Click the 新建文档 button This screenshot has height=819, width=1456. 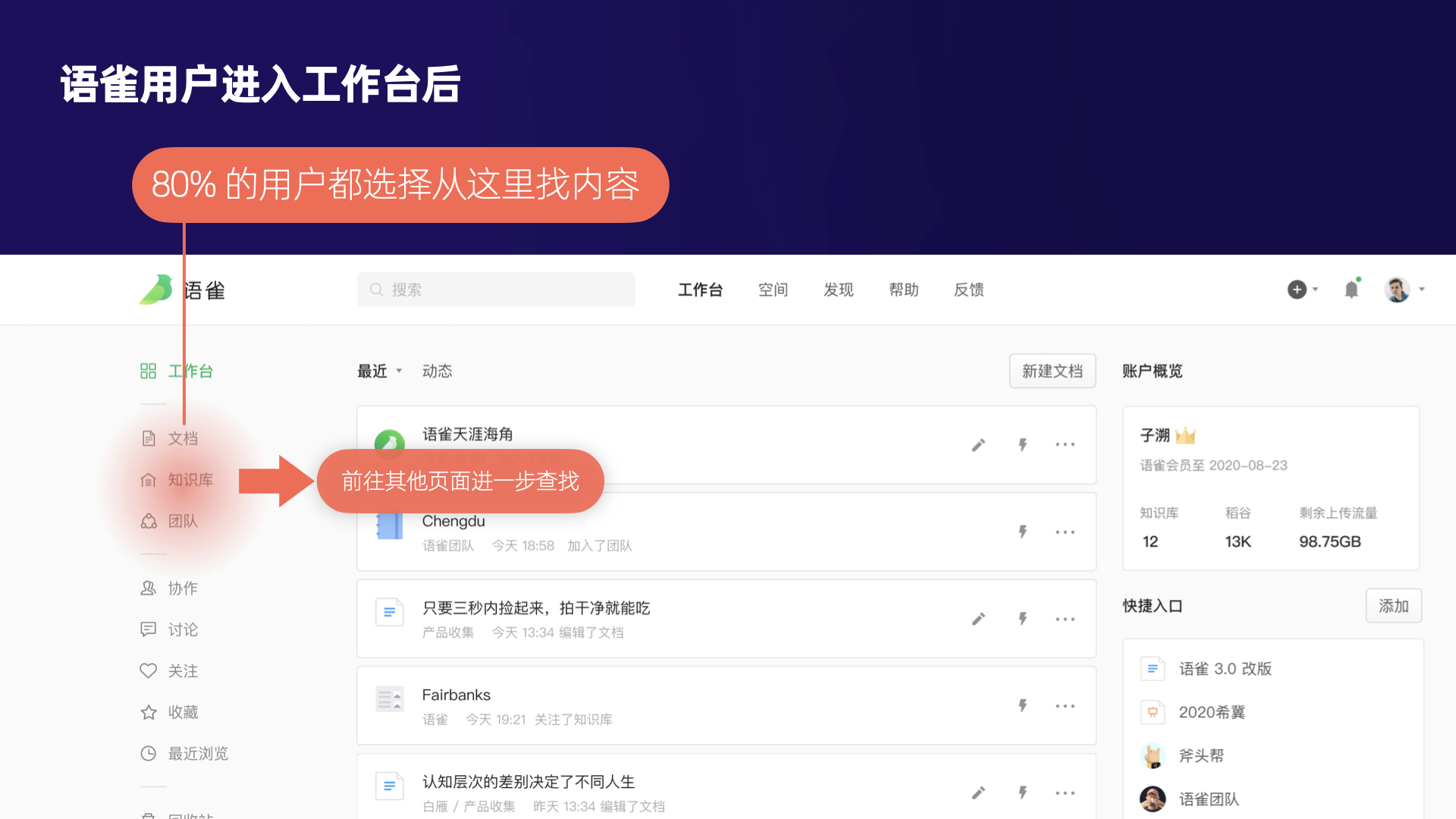click(1052, 371)
